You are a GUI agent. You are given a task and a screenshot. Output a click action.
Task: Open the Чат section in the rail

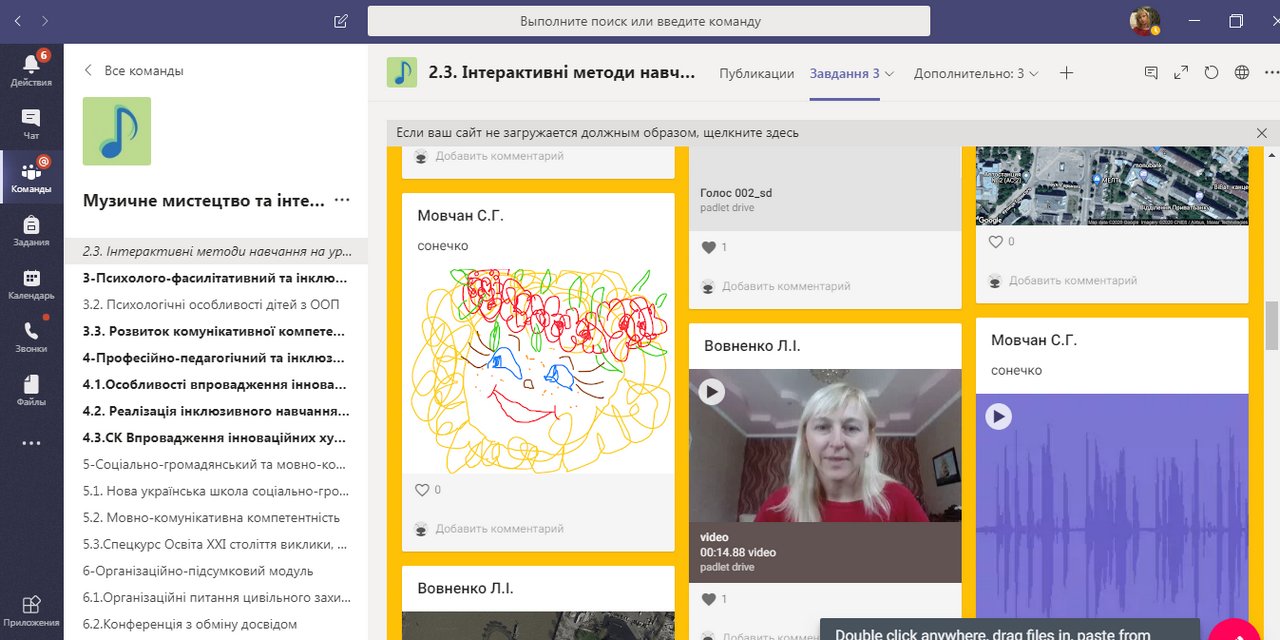pyautogui.click(x=31, y=123)
